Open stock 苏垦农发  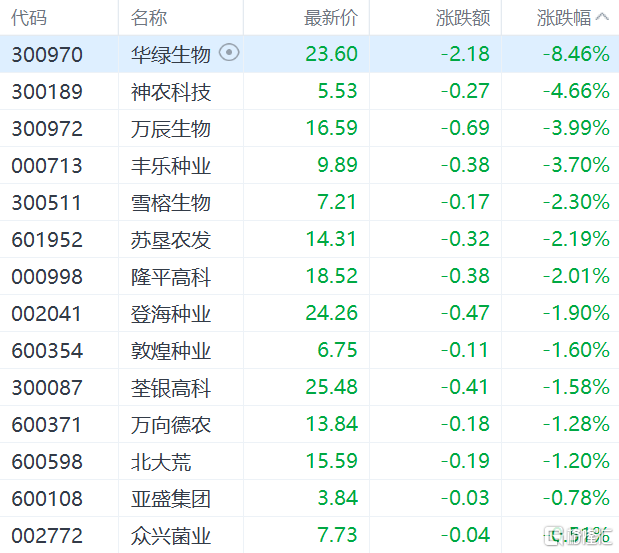(x=171, y=240)
